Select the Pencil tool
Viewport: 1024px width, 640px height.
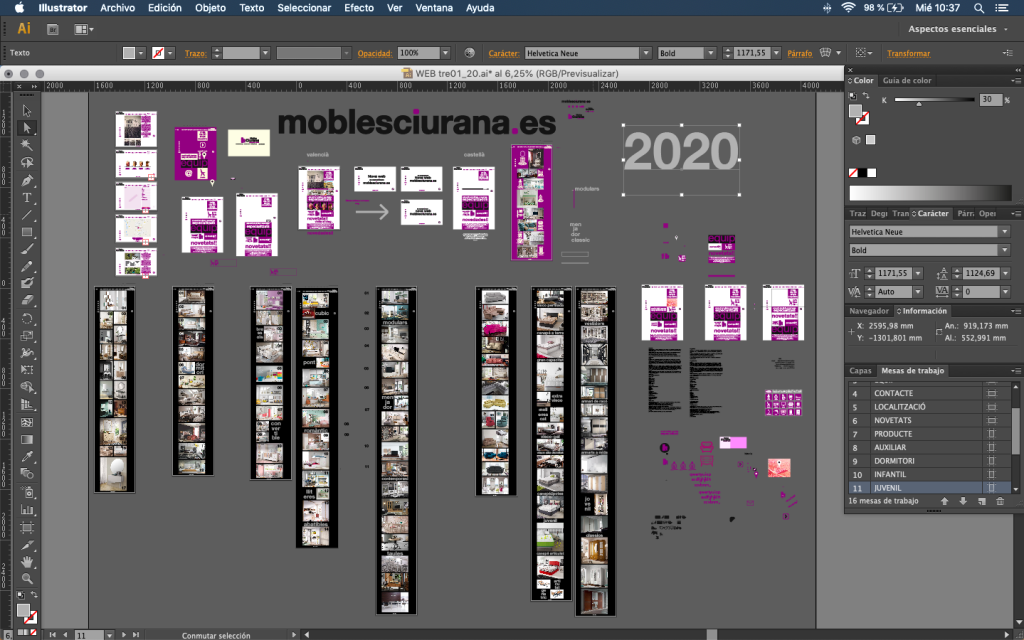tap(27, 266)
